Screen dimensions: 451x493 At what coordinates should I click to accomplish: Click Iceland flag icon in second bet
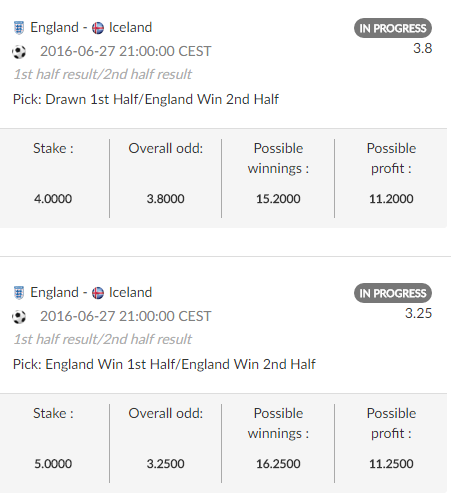click(x=98, y=293)
